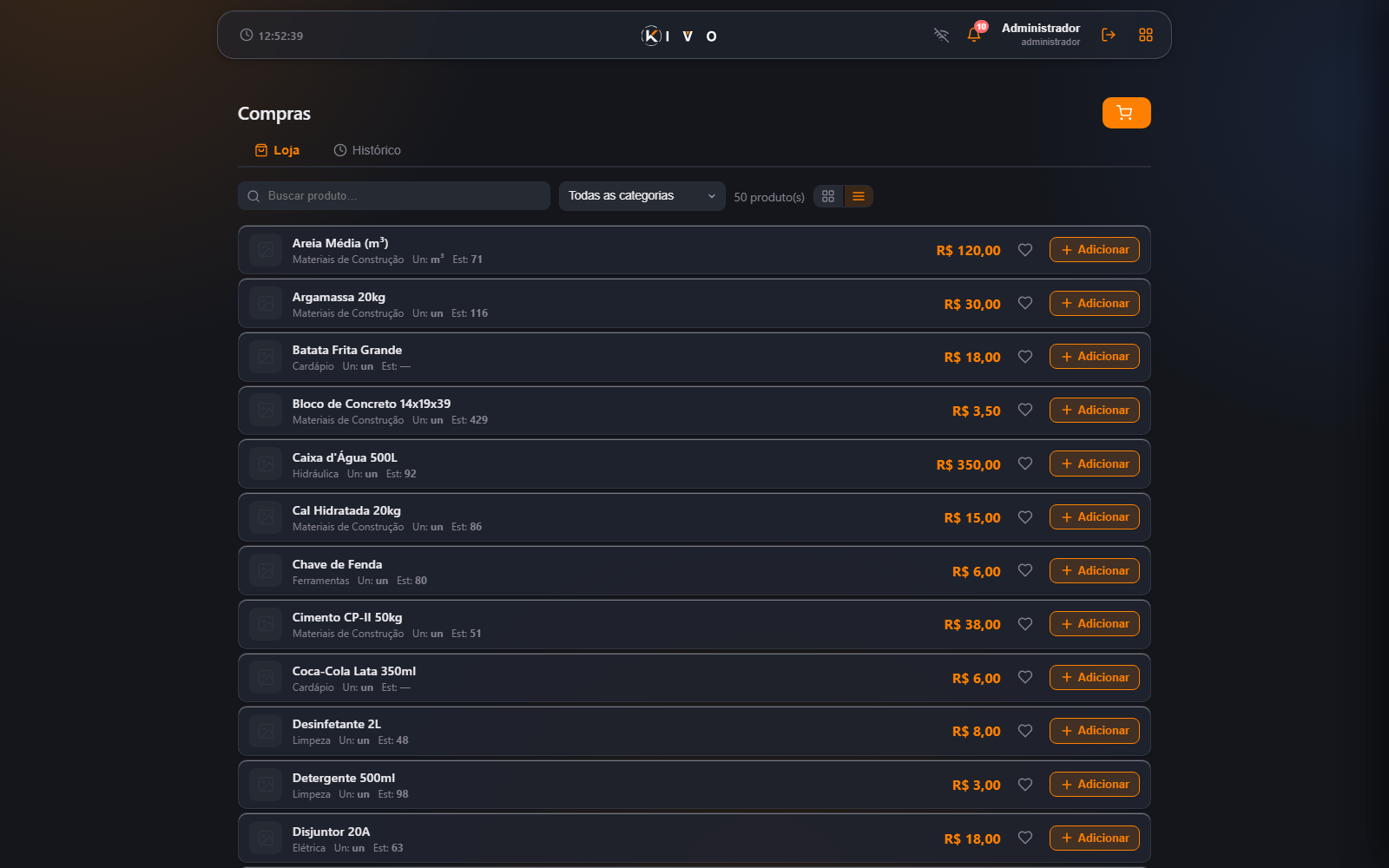
Task: Favorite Cal Hidratada 20kg heart
Action: point(1025,517)
